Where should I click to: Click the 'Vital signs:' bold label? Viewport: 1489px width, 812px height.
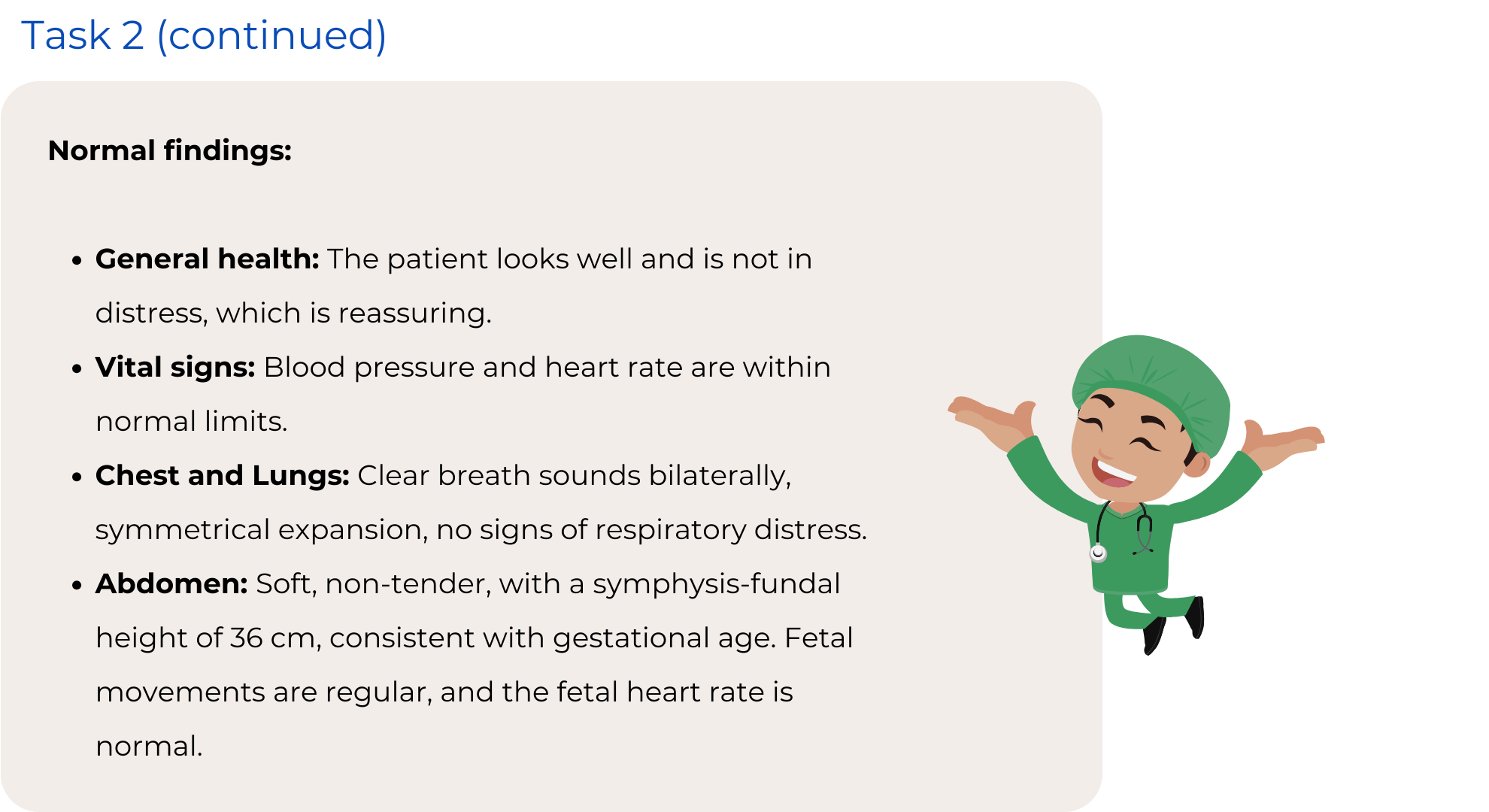175,368
